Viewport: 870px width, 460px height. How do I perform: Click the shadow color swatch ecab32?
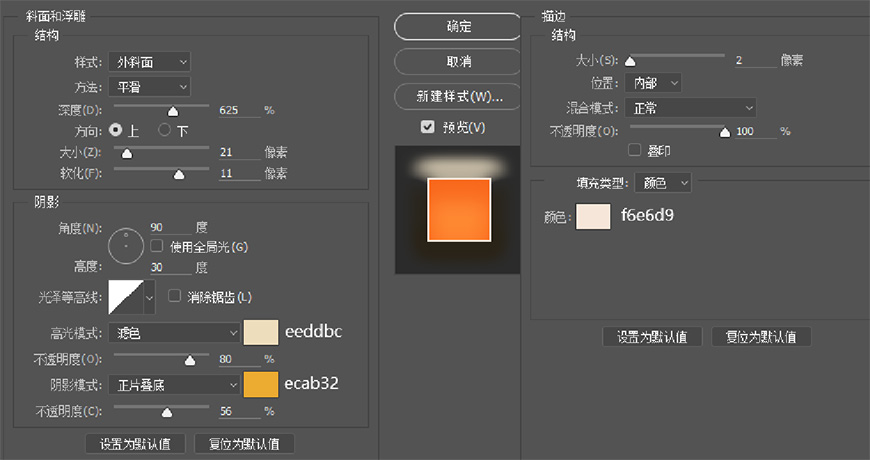pos(261,385)
